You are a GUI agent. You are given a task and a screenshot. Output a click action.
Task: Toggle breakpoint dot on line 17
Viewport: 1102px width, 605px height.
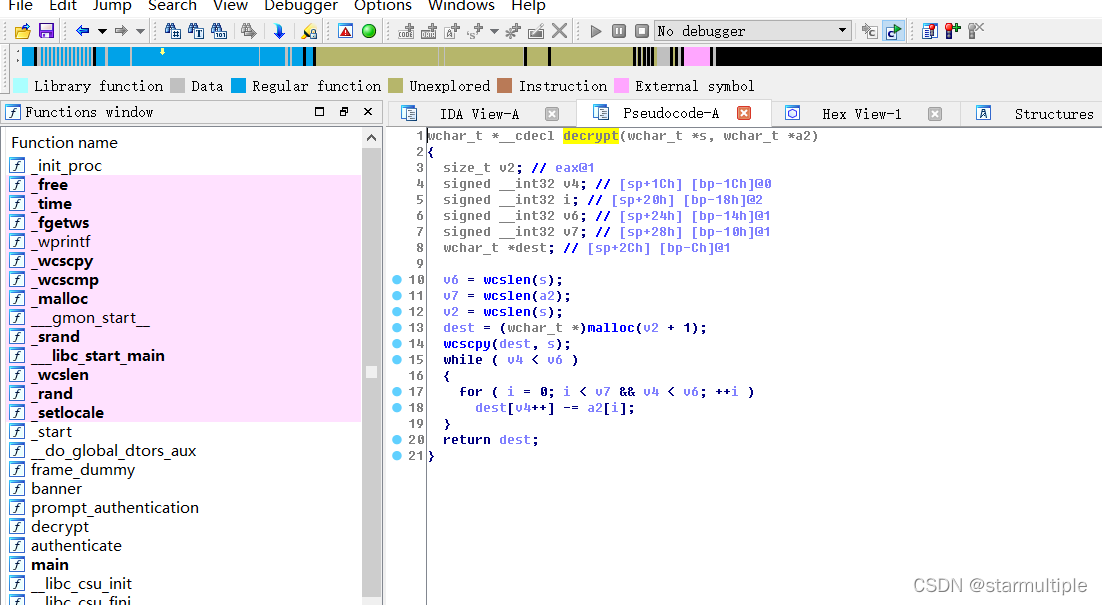pyautogui.click(x=397, y=391)
